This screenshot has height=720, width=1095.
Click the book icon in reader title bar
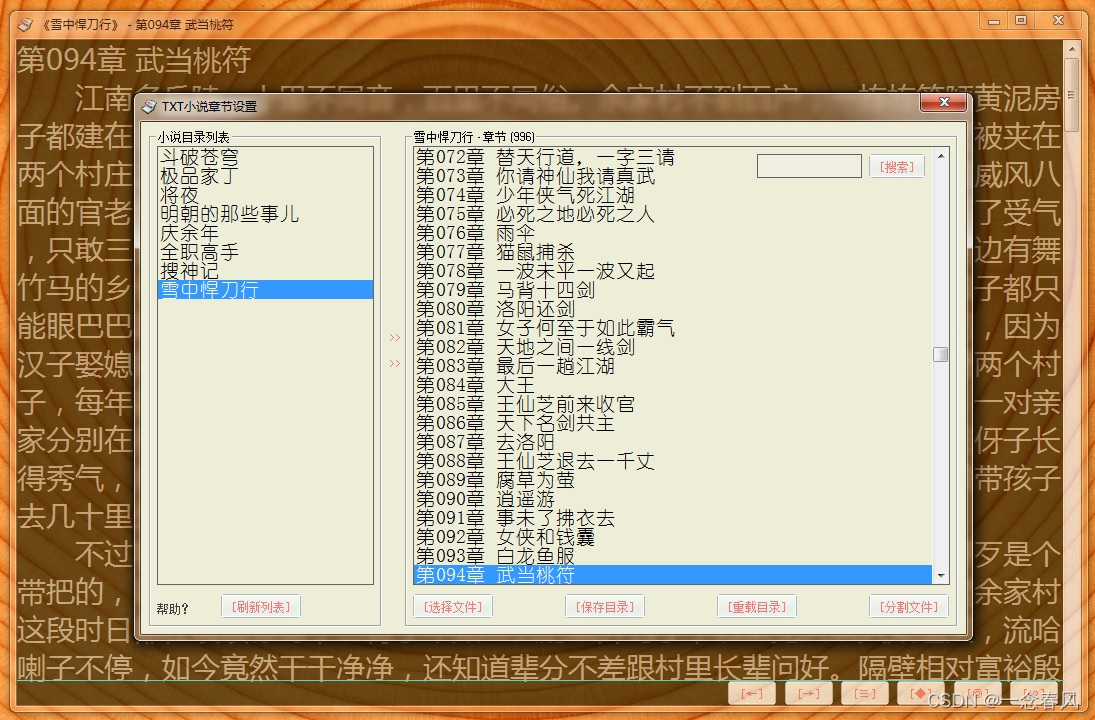tap(25, 24)
